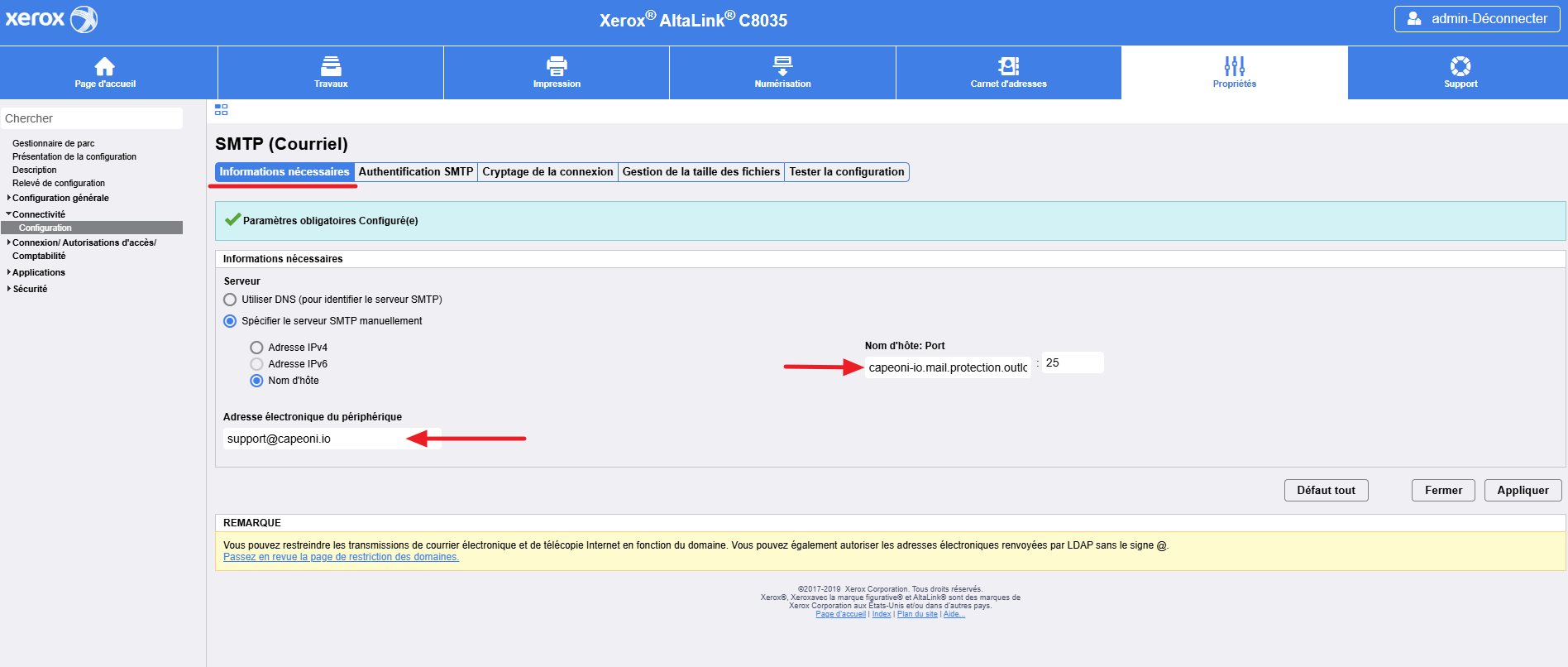Follow footer Index link
The height and width of the screenshot is (667, 1568).
tap(882, 614)
